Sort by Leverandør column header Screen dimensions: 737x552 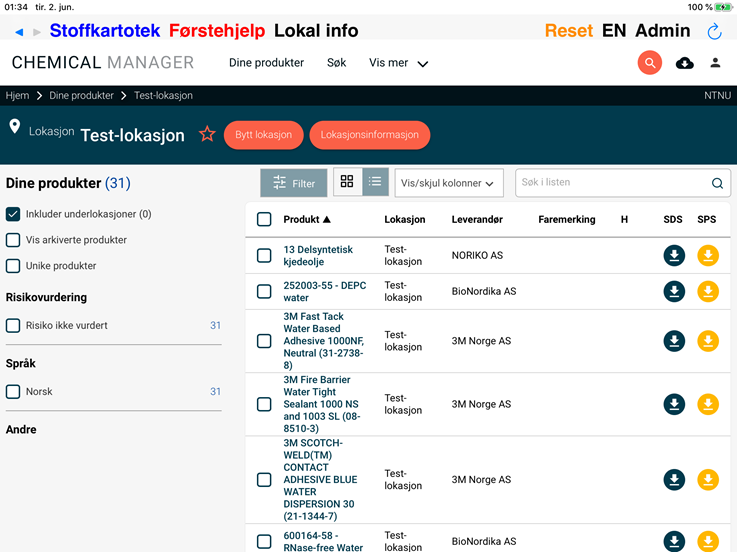[477, 219]
